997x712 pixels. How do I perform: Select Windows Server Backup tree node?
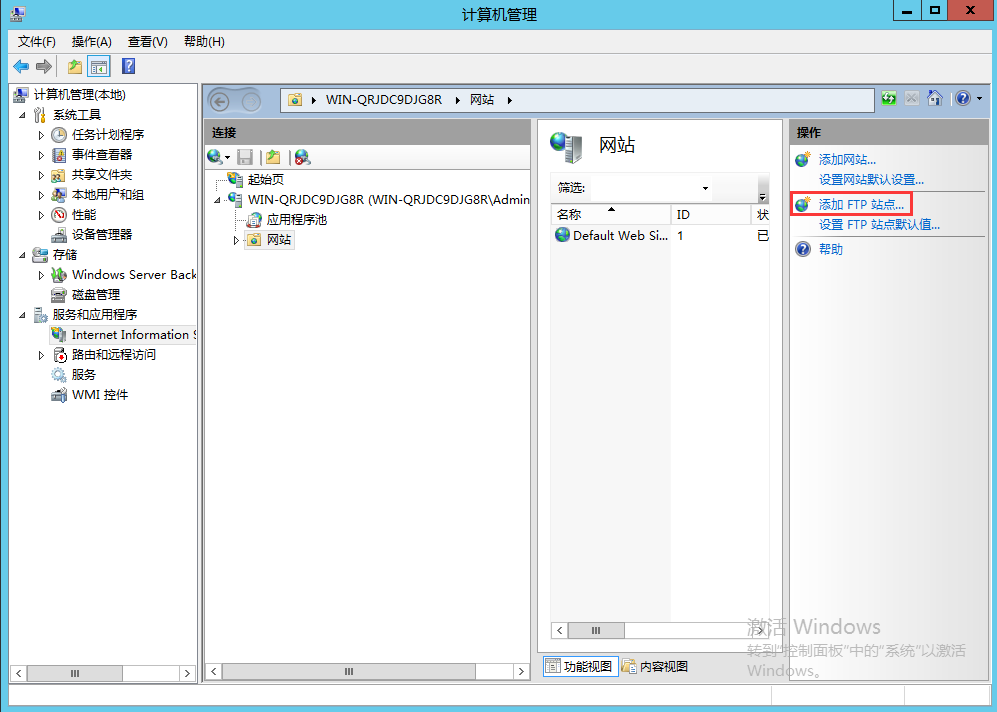pos(134,275)
